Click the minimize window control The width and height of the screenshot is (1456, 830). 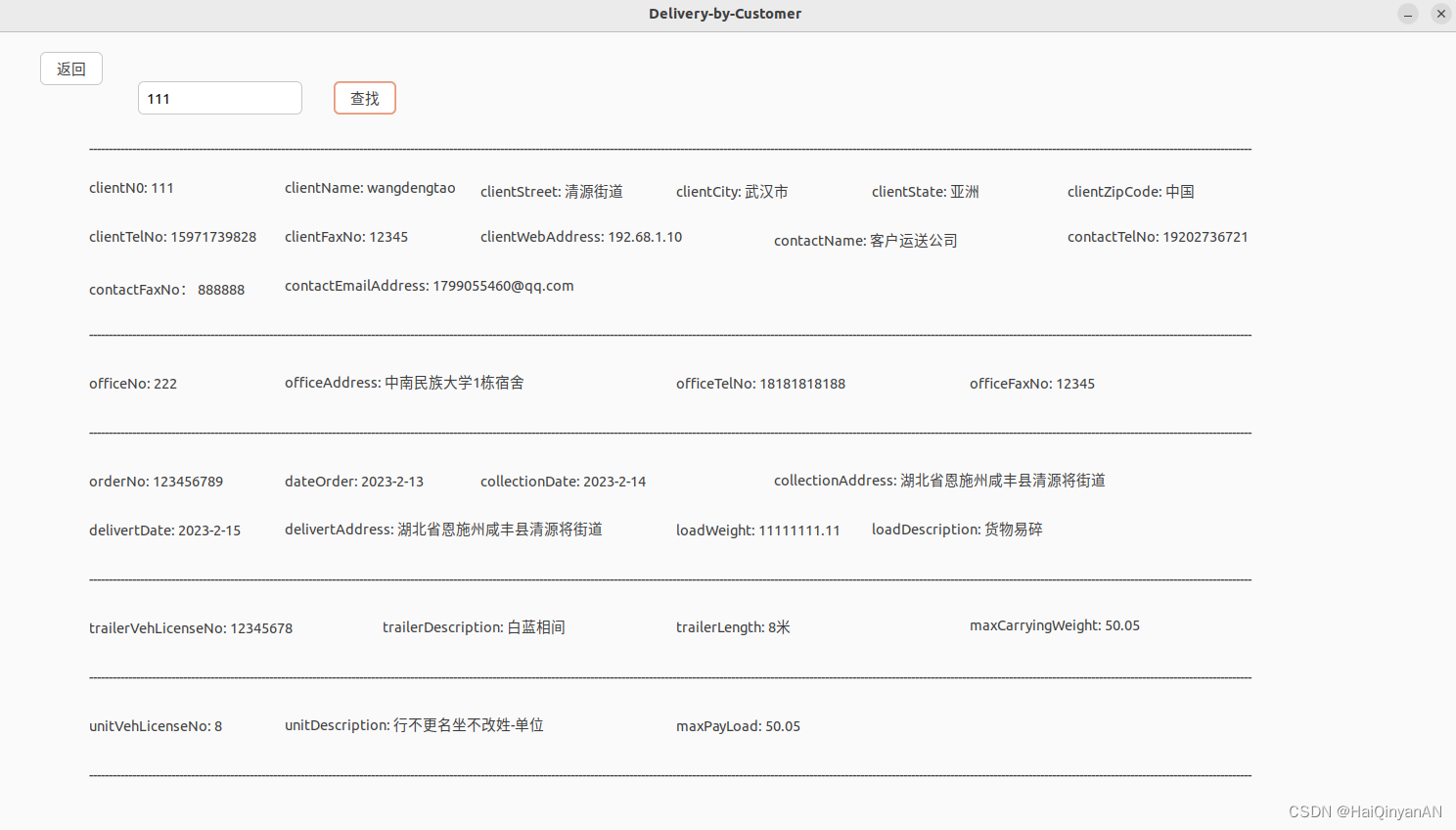click(x=1407, y=14)
